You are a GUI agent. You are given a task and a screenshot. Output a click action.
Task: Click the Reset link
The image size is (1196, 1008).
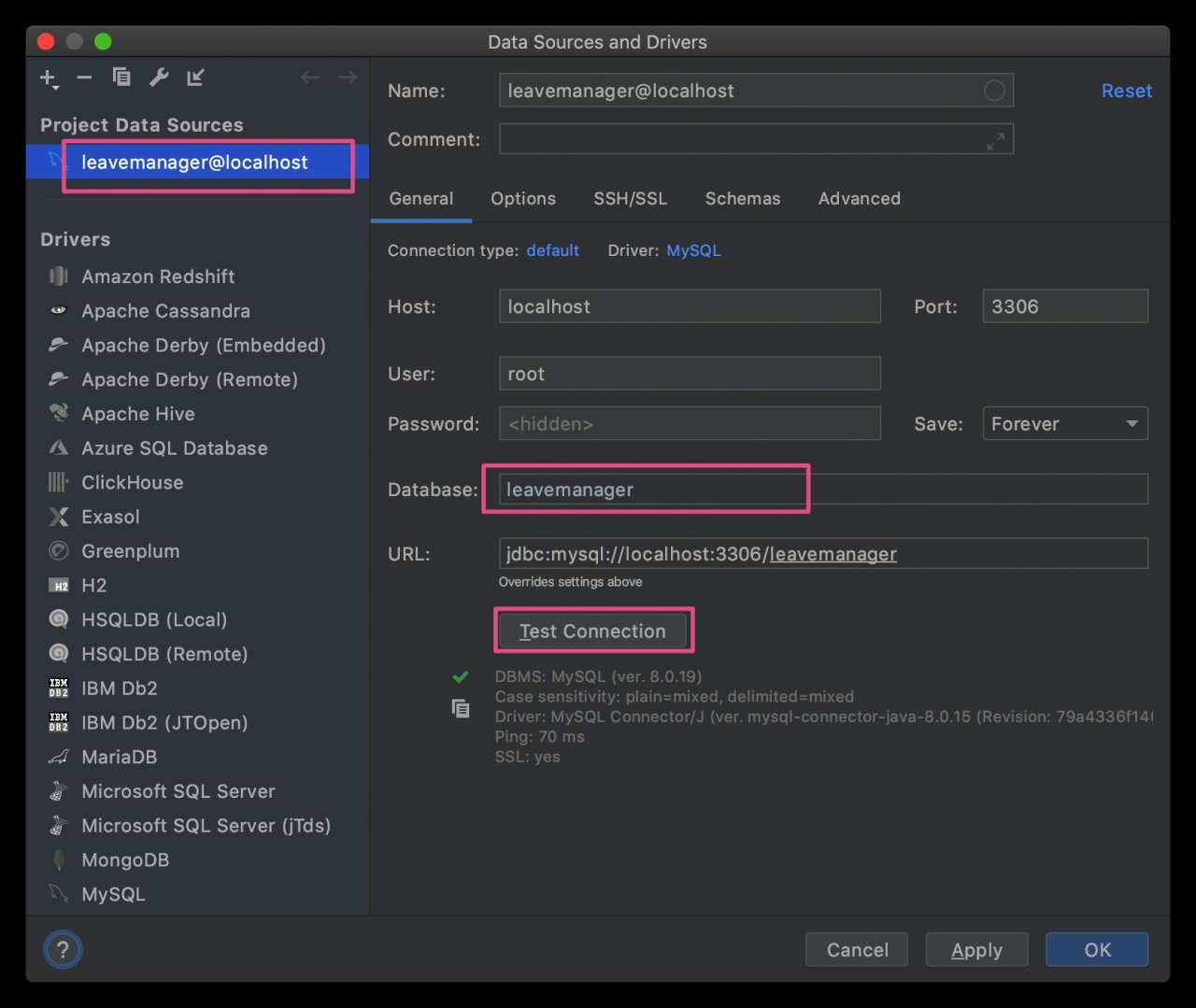tap(1126, 91)
